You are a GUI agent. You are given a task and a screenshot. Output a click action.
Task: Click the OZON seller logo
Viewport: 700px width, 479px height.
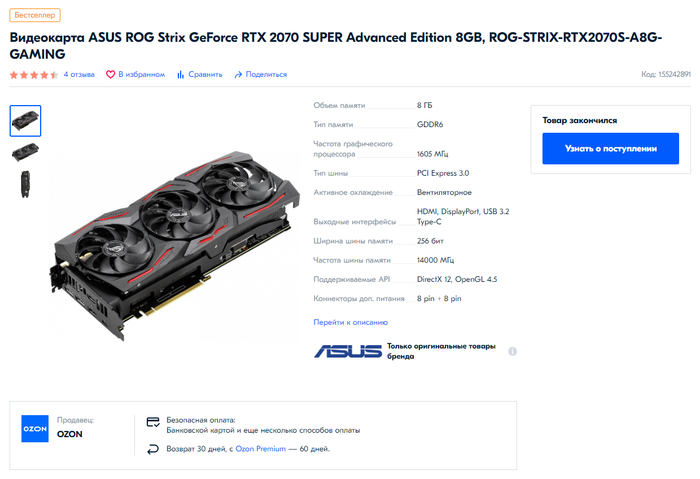pos(35,429)
